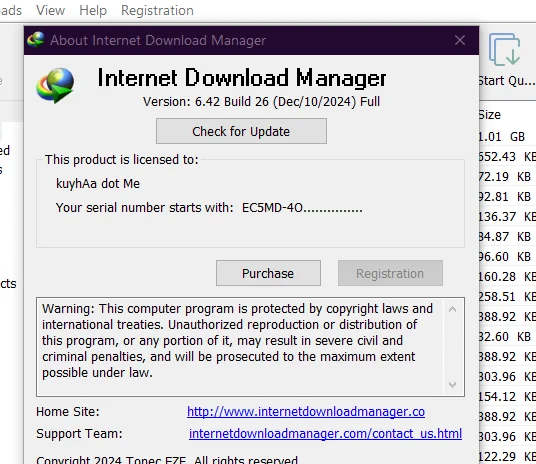The width and height of the screenshot is (536, 464).
Task: Select the 72.19 KB download row
Action: 507,177
